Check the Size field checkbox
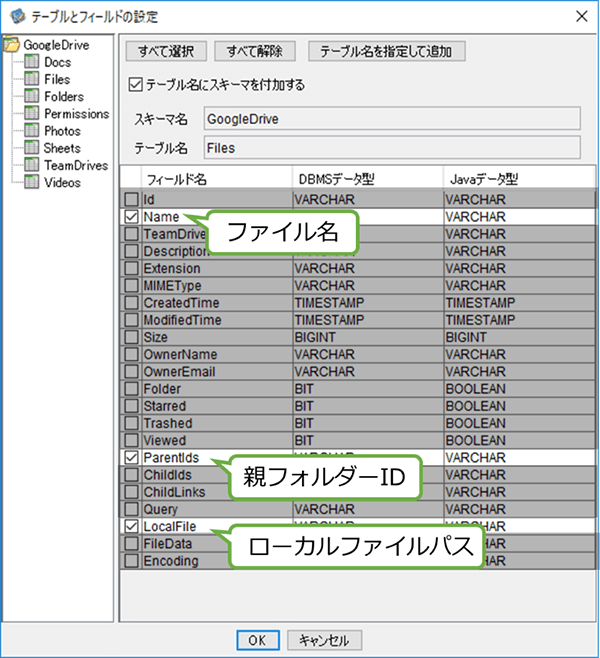 tap(131, 337)
